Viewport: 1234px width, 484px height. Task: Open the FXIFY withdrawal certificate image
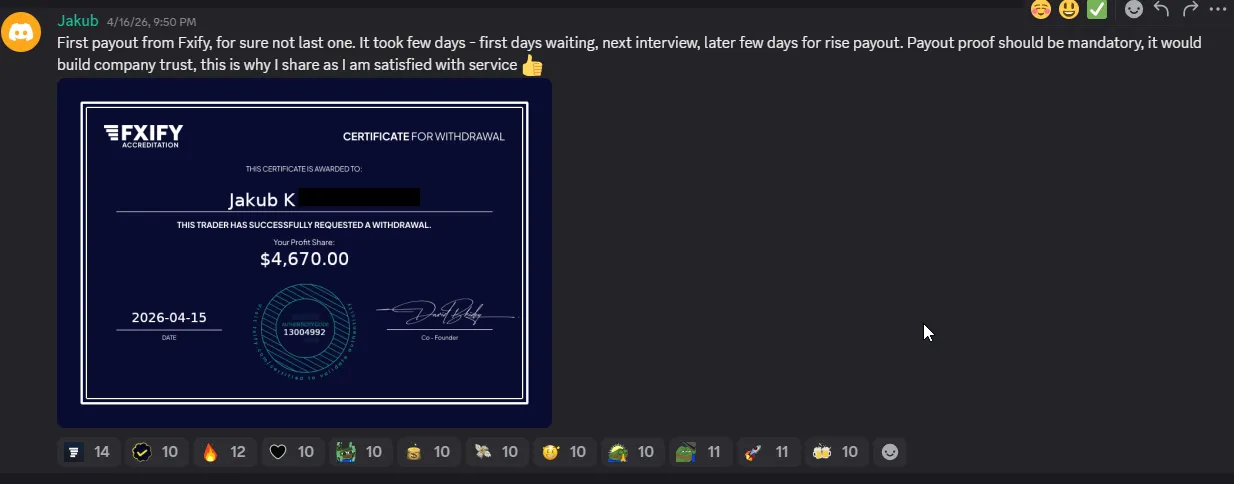[304, 253]
